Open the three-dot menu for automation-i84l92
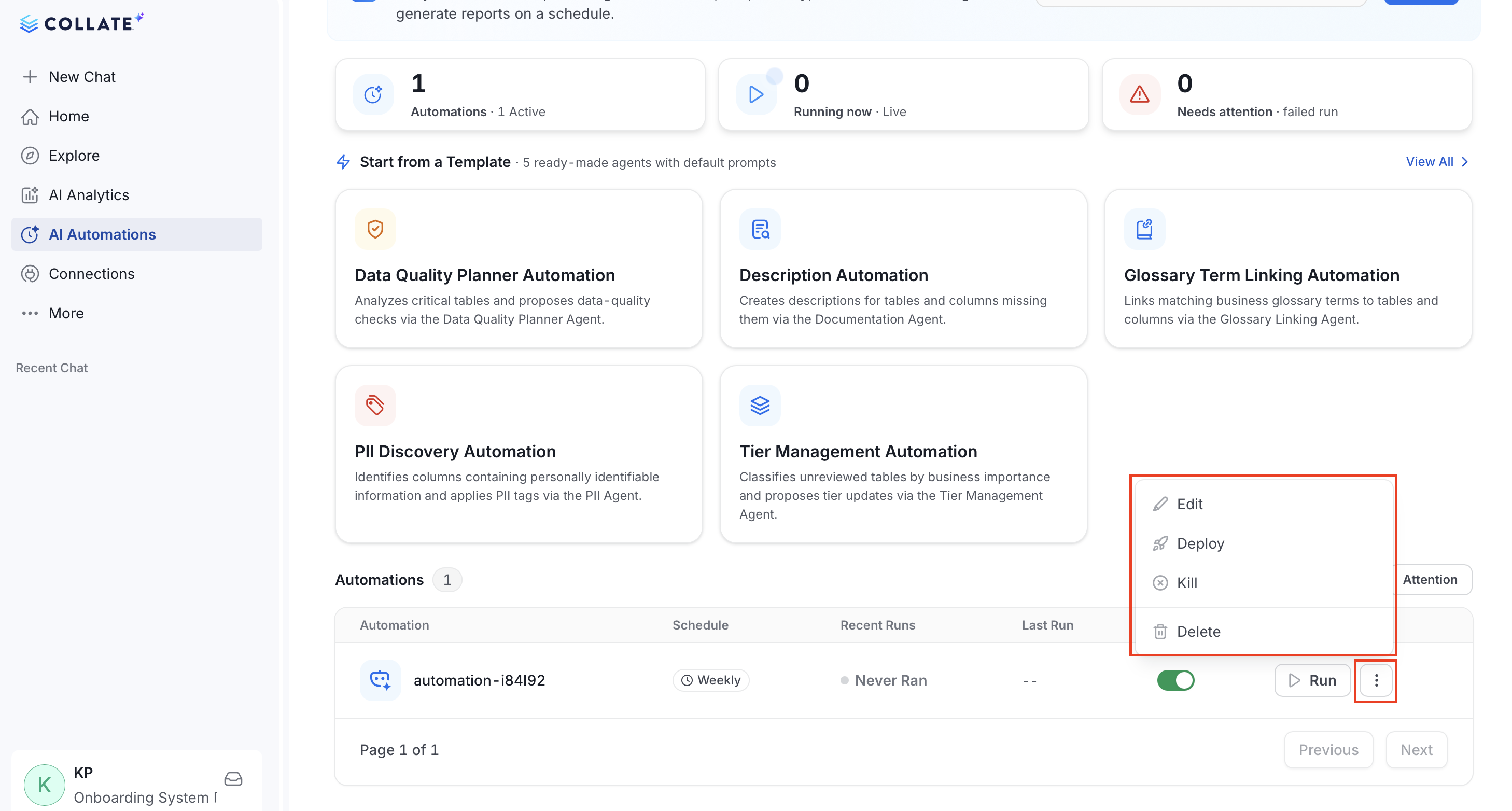Viewport: 1512px width, 811px height. point(1376,681)
